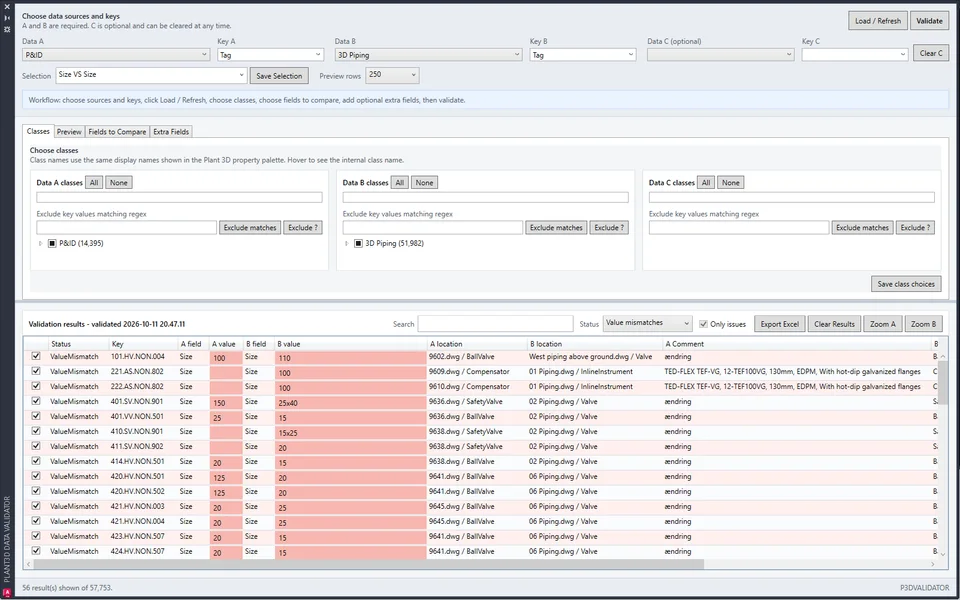Close the Plant3D Data Validator palette
The width and height of the screenshot is (960, 600).
(x=7, y=7)
